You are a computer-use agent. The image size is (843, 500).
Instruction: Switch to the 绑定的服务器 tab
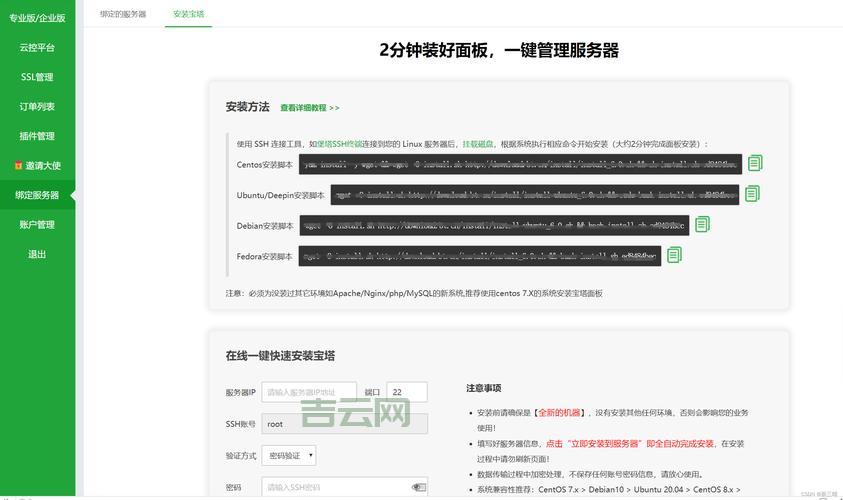(123, 14)
